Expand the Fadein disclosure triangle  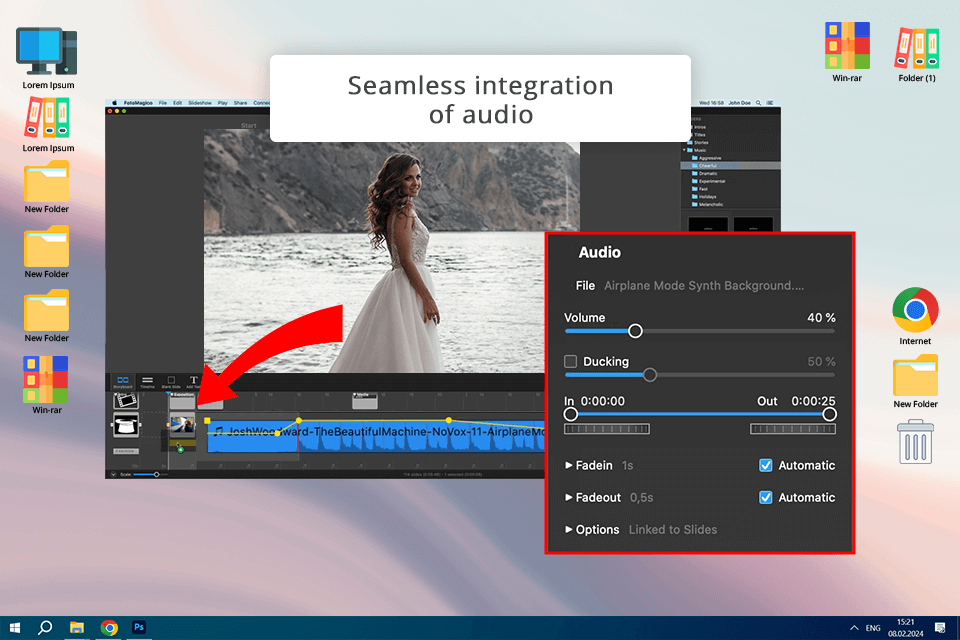coord(569,465)
